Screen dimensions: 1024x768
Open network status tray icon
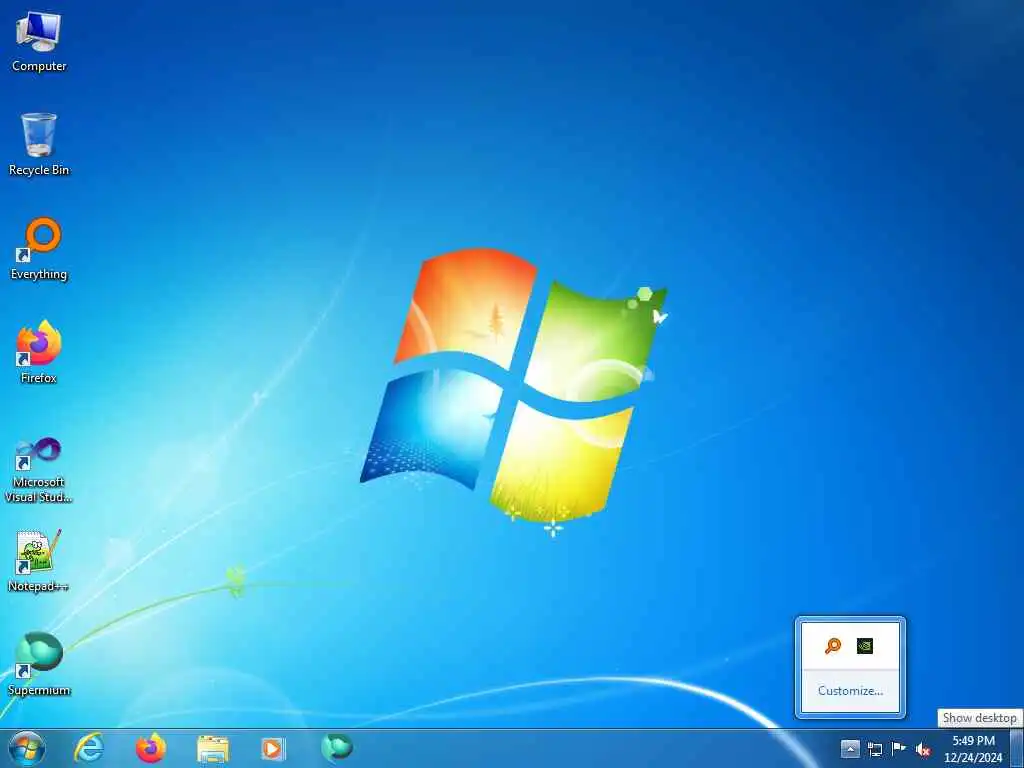874,749
